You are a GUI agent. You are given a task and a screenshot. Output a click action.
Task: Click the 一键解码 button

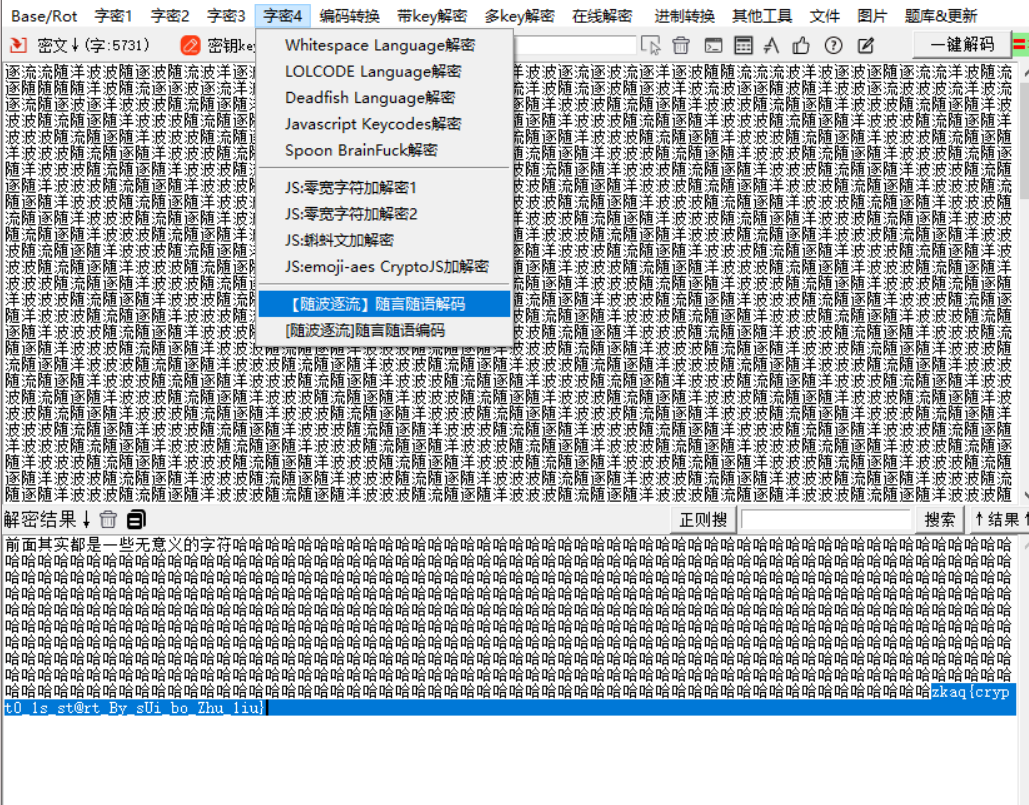[x=962, y=45]
